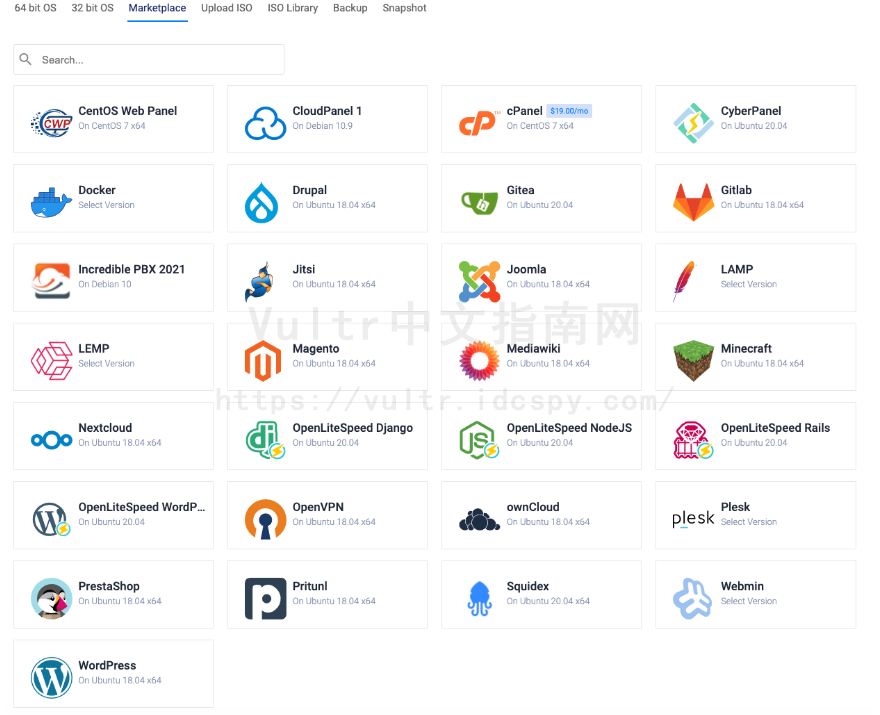Click 'On Ubuntu 18.04 x64' under Nextcloud
Screen dimensions: 880x715
pos(120,442)
